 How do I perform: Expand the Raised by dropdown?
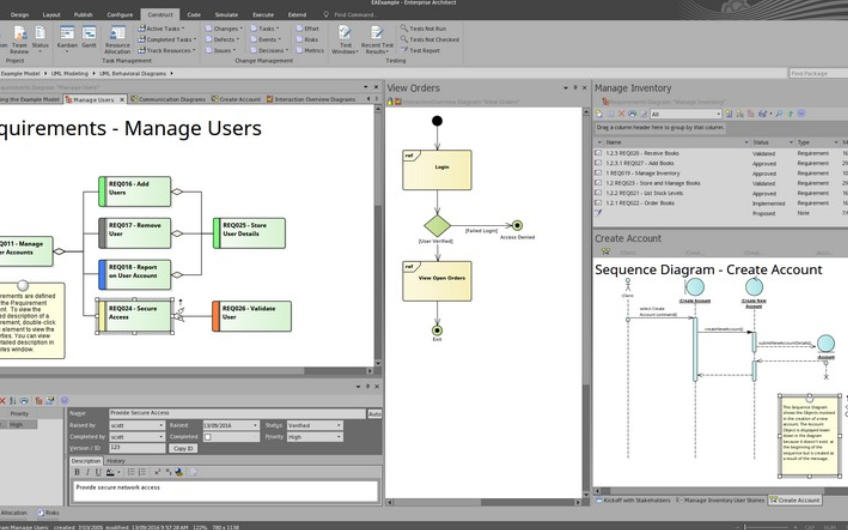160,425
